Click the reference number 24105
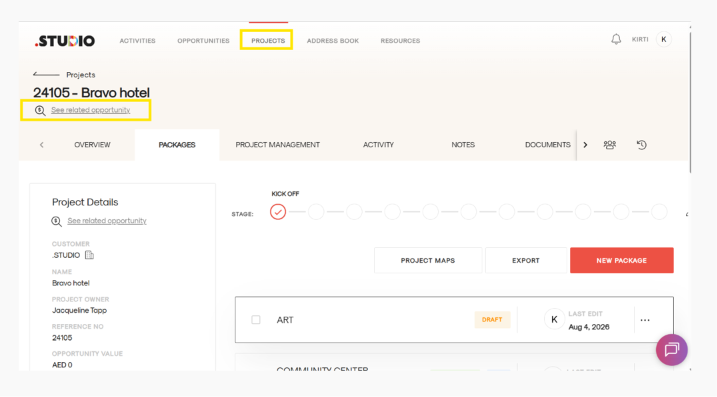 [62, 338]
